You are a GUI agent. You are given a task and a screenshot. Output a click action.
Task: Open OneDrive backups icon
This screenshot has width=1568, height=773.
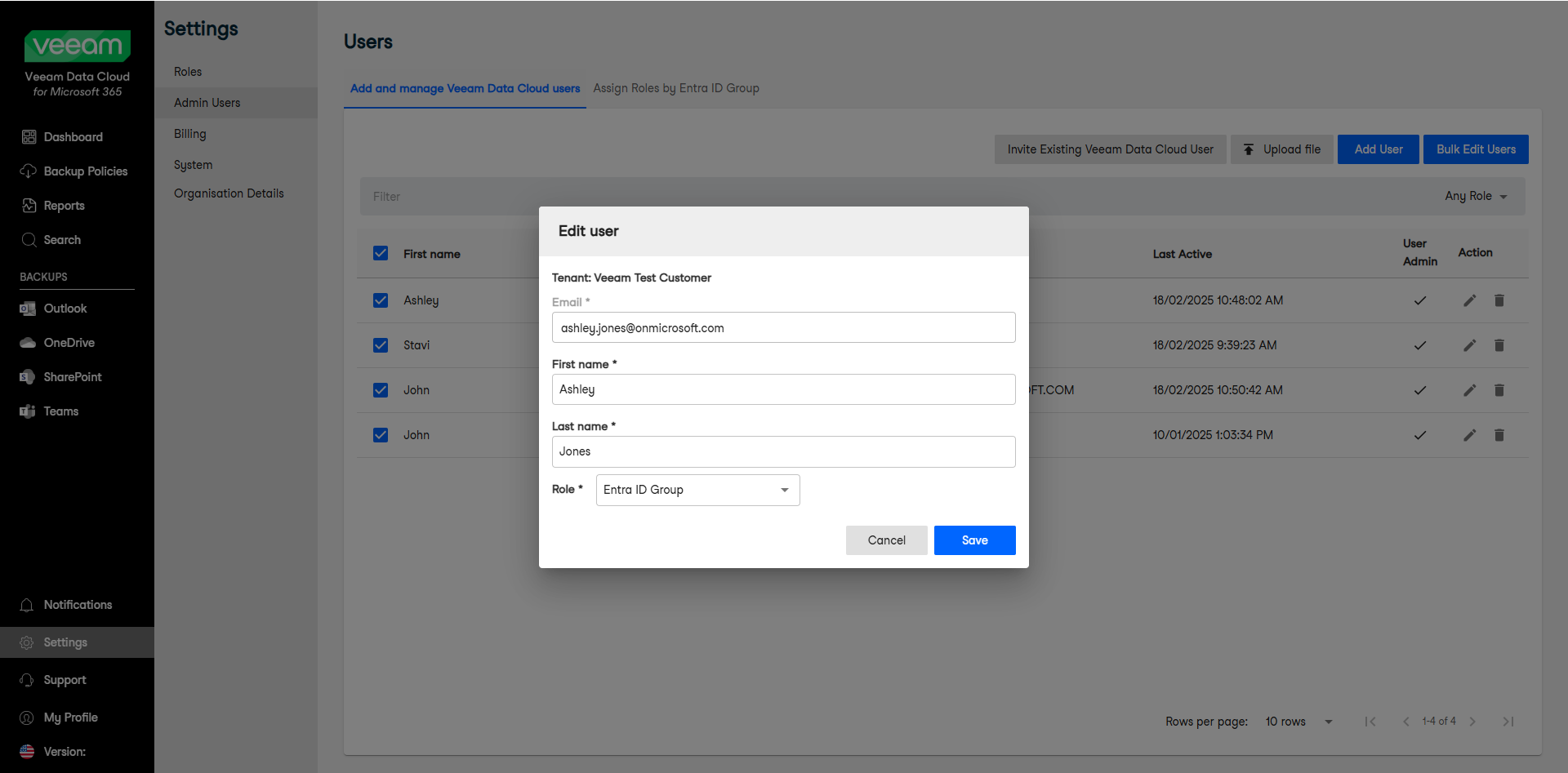click(28, 343)
